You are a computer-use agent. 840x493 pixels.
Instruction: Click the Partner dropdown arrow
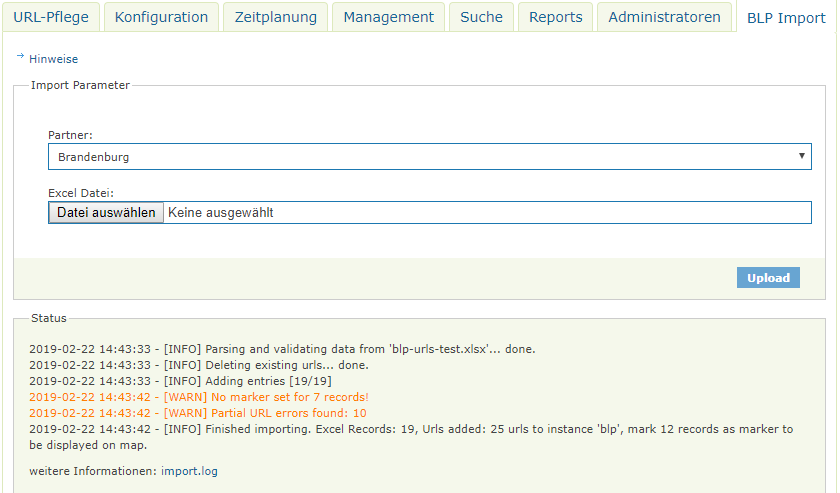801,157
